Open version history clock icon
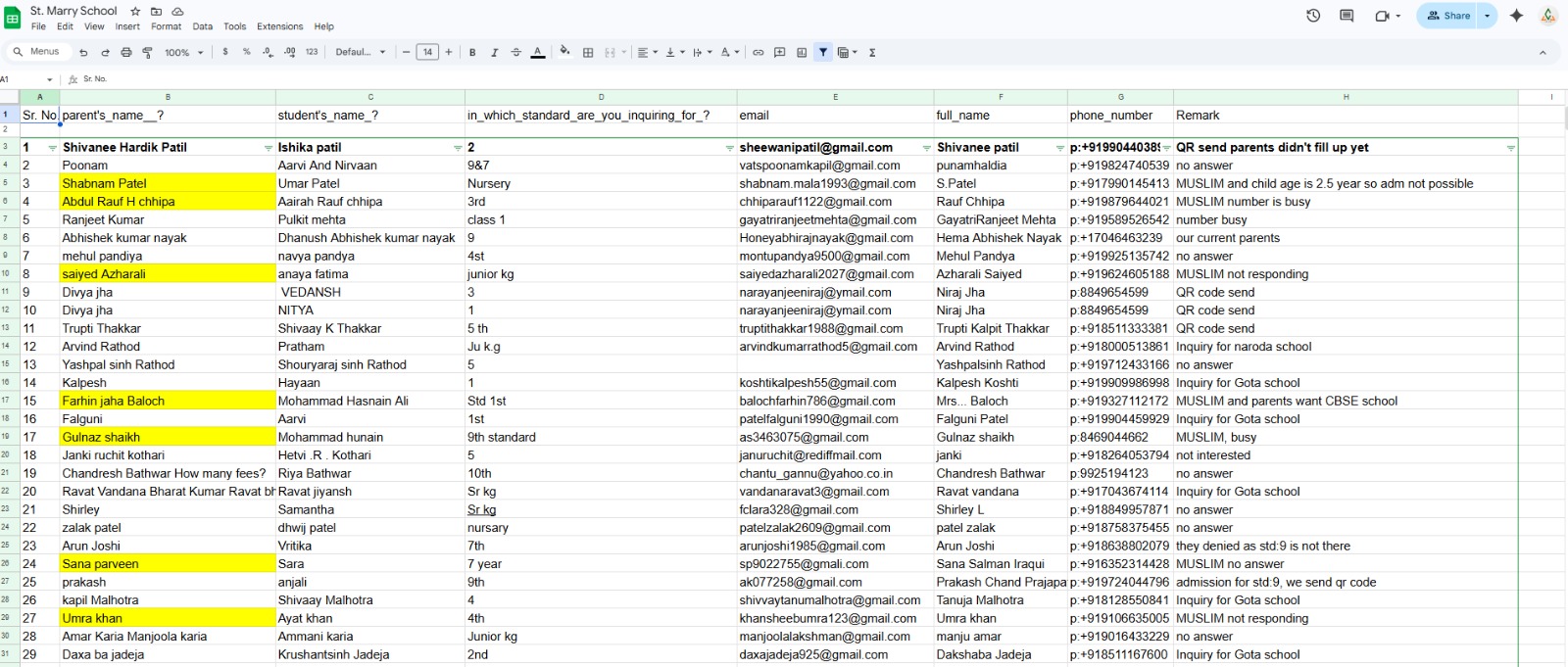The width and height of the screenshot is (1568, 667). click(x=1313, y=16)
